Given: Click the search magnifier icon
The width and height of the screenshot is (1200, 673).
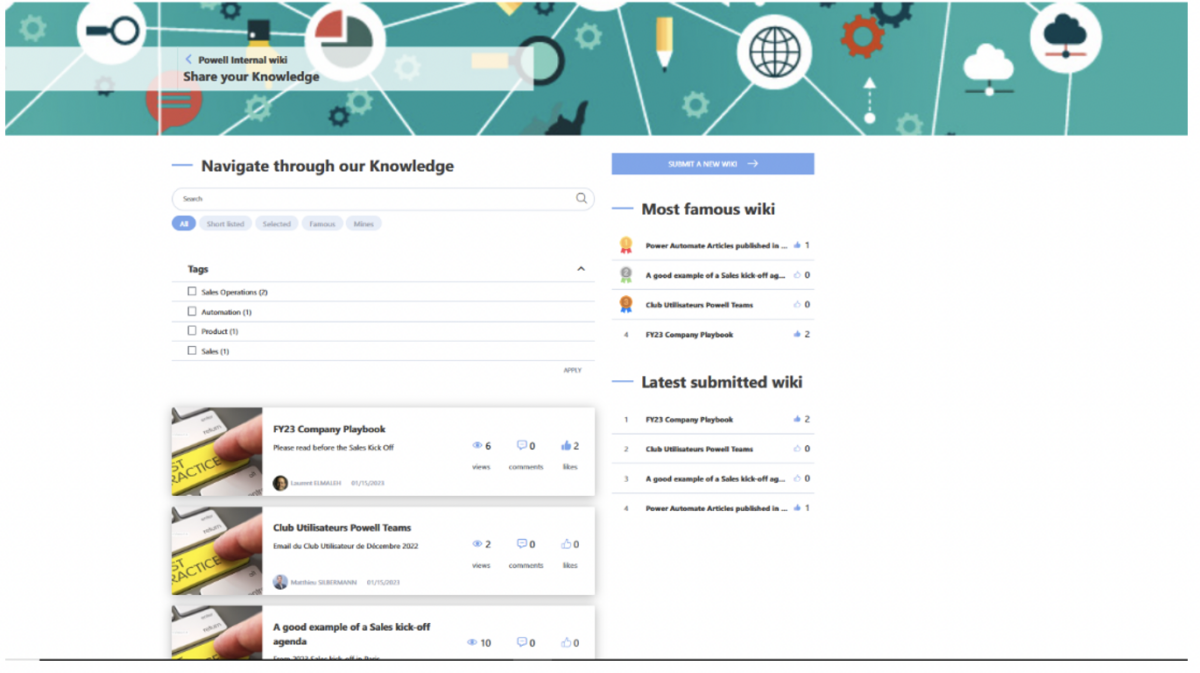Looking at the screenshot, I should click(x=581, y=198).
